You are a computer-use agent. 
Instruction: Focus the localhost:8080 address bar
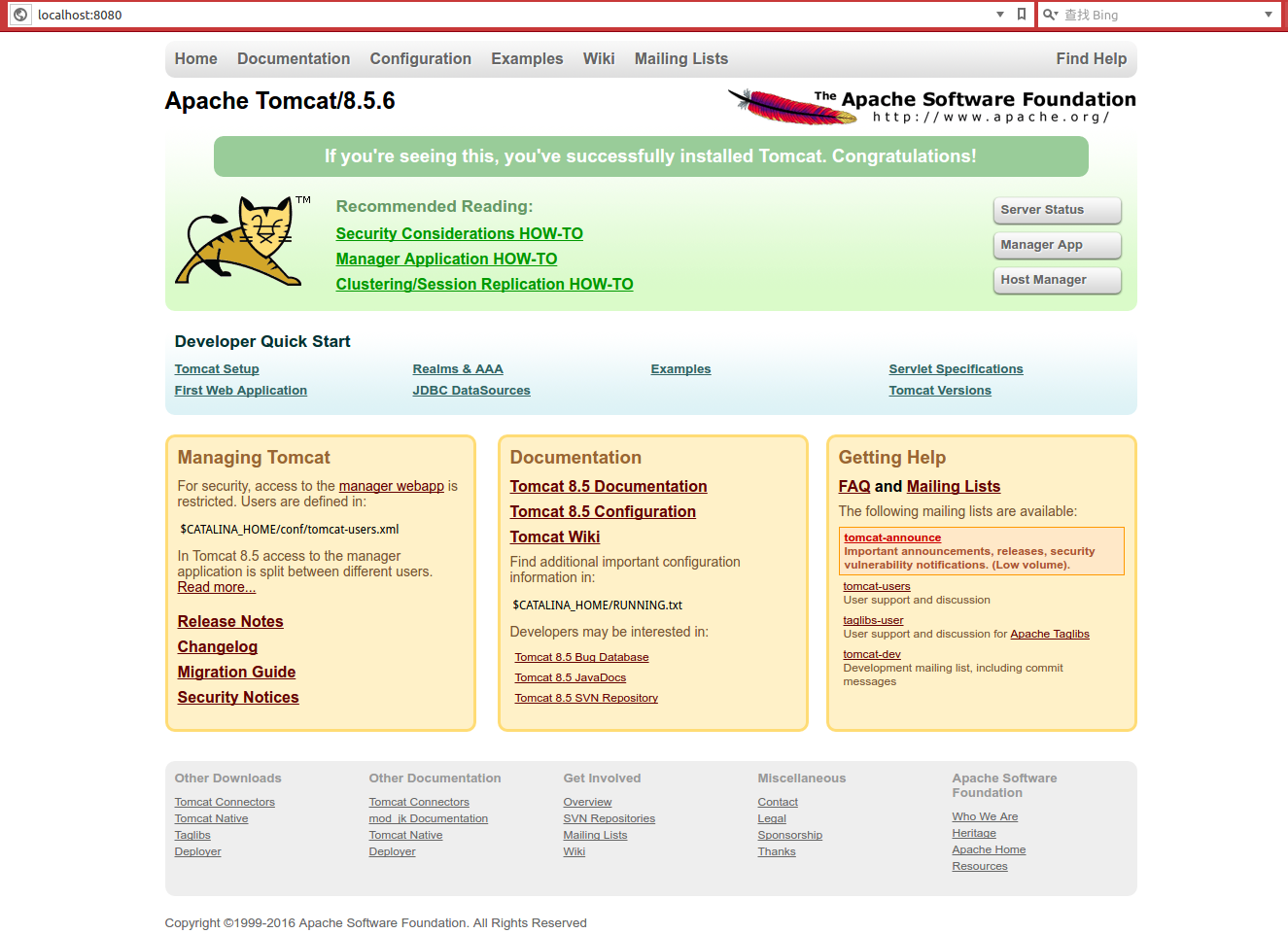[486, 15]
